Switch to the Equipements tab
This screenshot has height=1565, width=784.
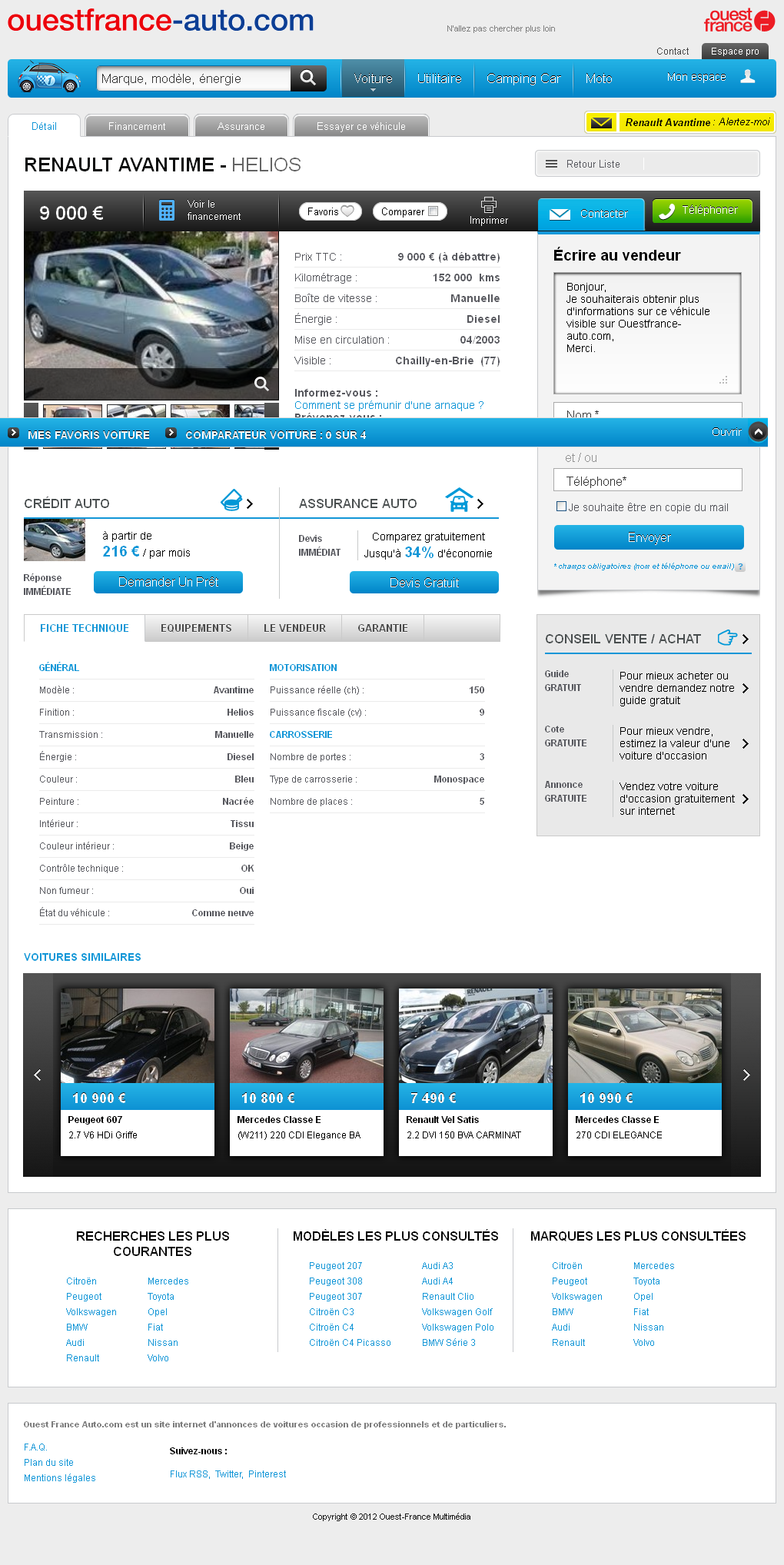point(196,628)
